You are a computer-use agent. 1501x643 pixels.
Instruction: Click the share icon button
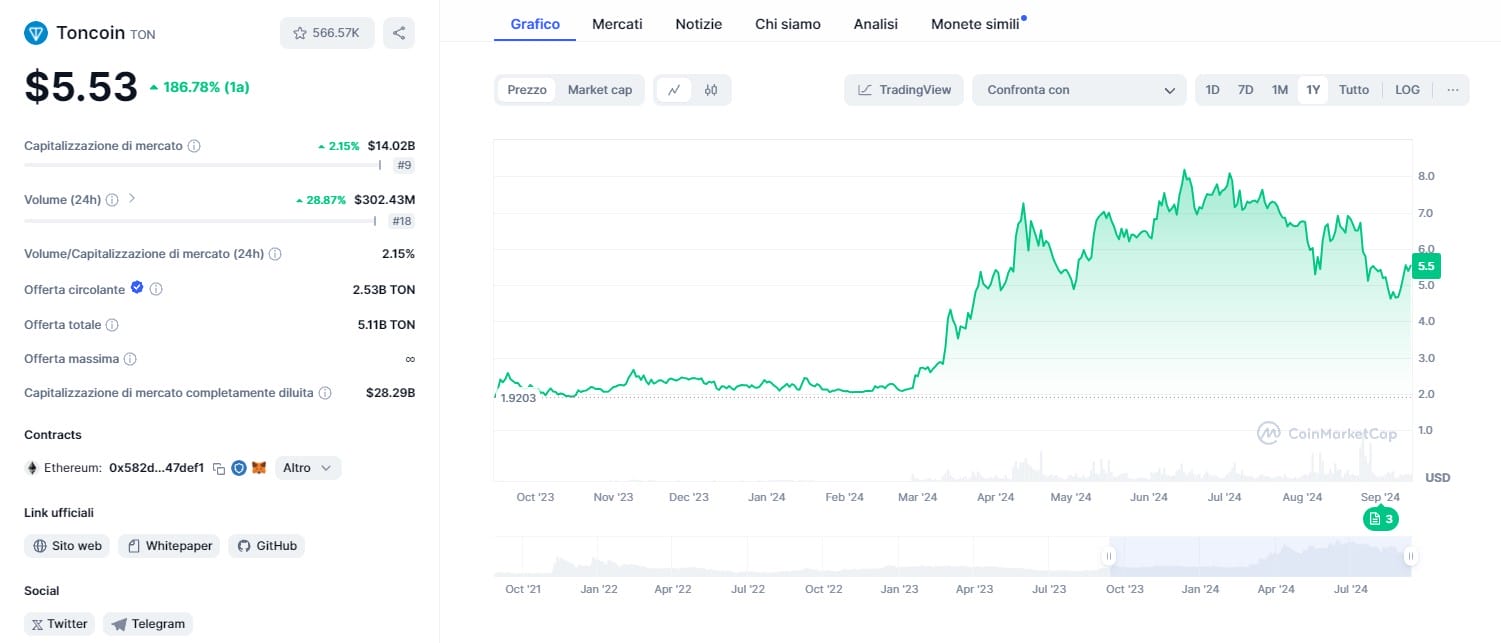[399, 33]
